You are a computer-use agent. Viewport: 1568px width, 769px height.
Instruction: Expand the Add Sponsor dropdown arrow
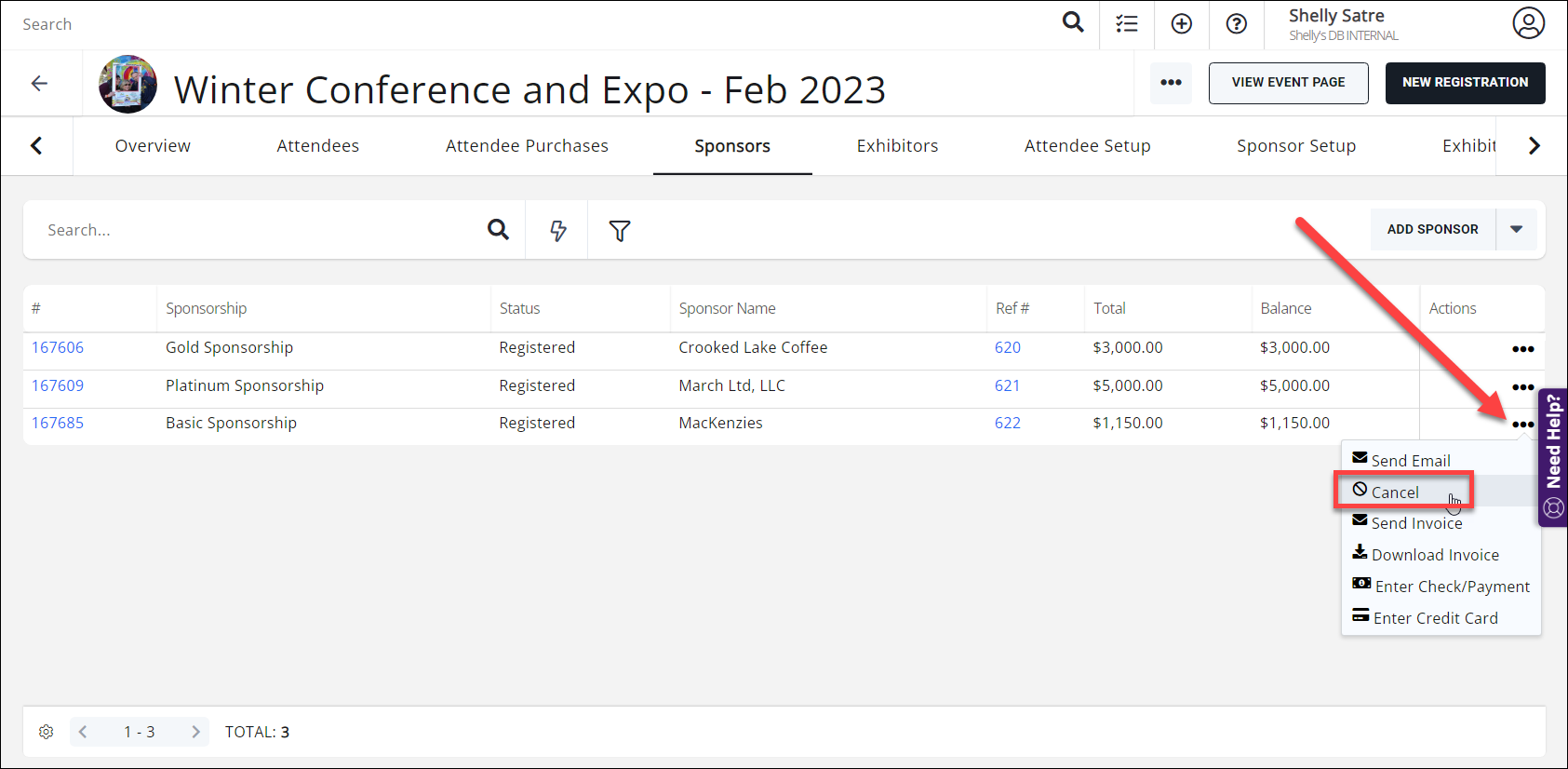[1517, 229]
